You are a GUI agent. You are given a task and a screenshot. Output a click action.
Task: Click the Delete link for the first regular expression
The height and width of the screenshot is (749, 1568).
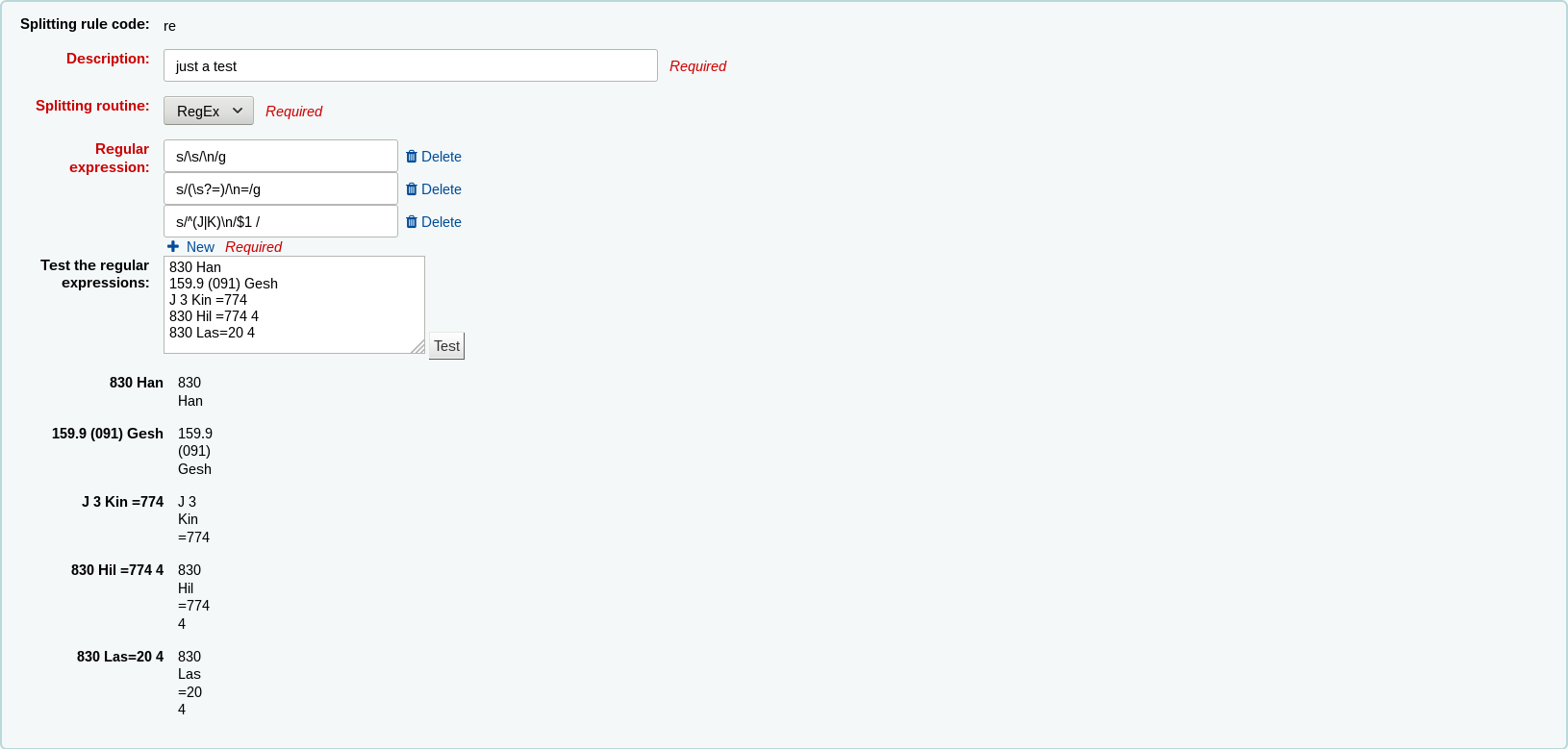point(441,157)
